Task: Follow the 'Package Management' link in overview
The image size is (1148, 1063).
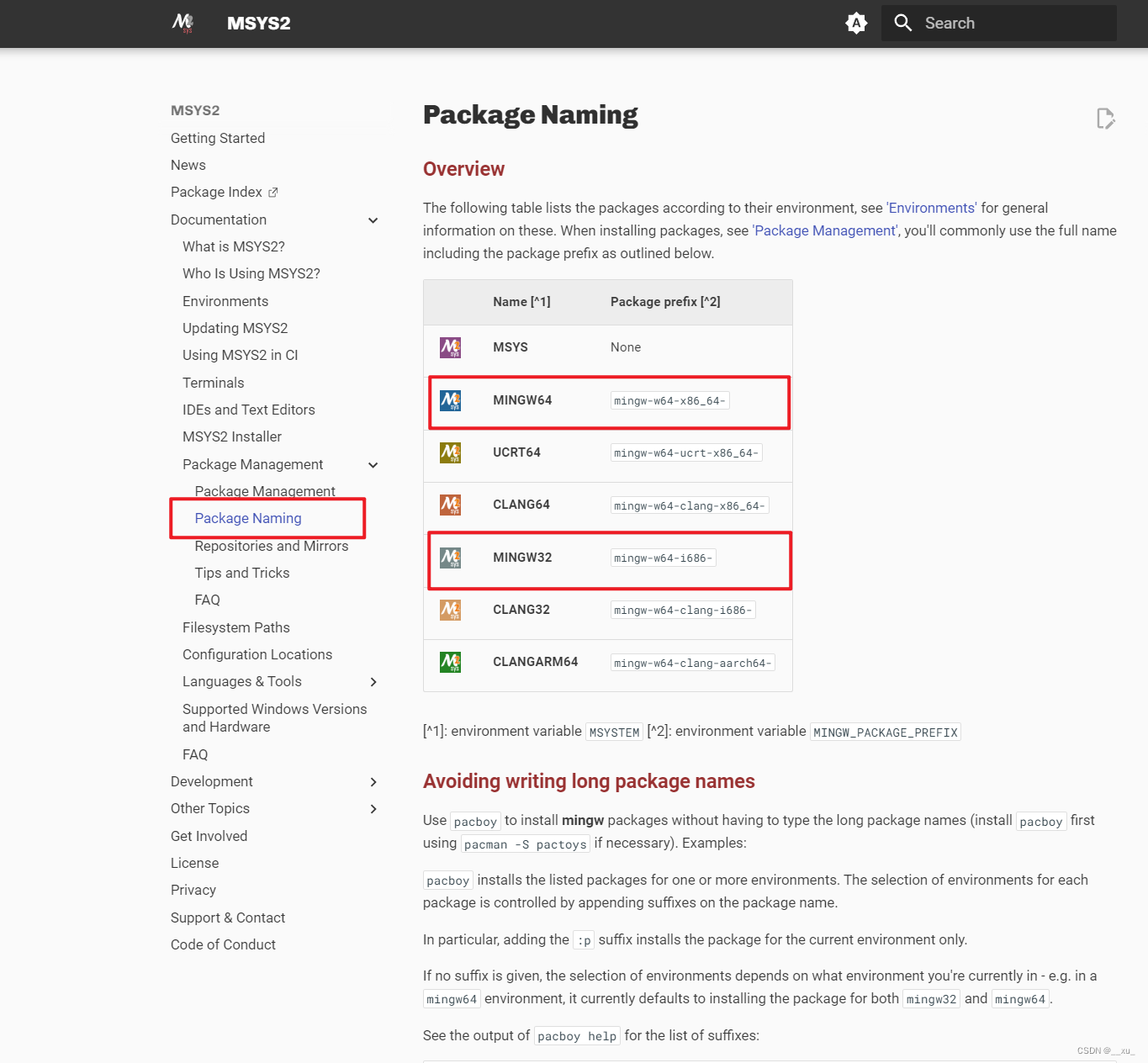Action: point(826,230)
